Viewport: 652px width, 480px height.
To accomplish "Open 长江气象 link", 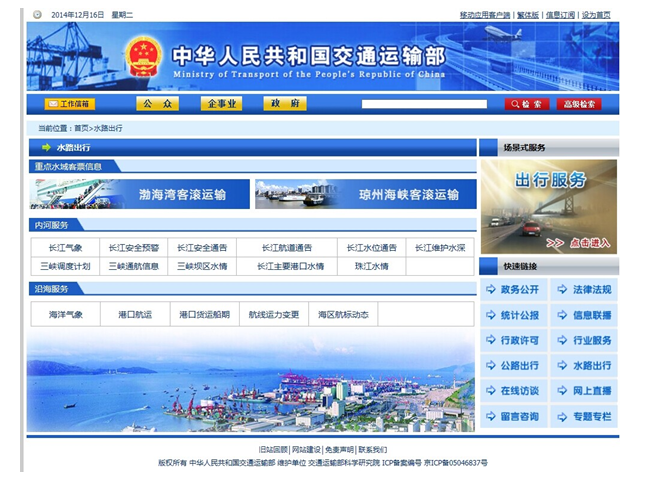I will point(65,248).
